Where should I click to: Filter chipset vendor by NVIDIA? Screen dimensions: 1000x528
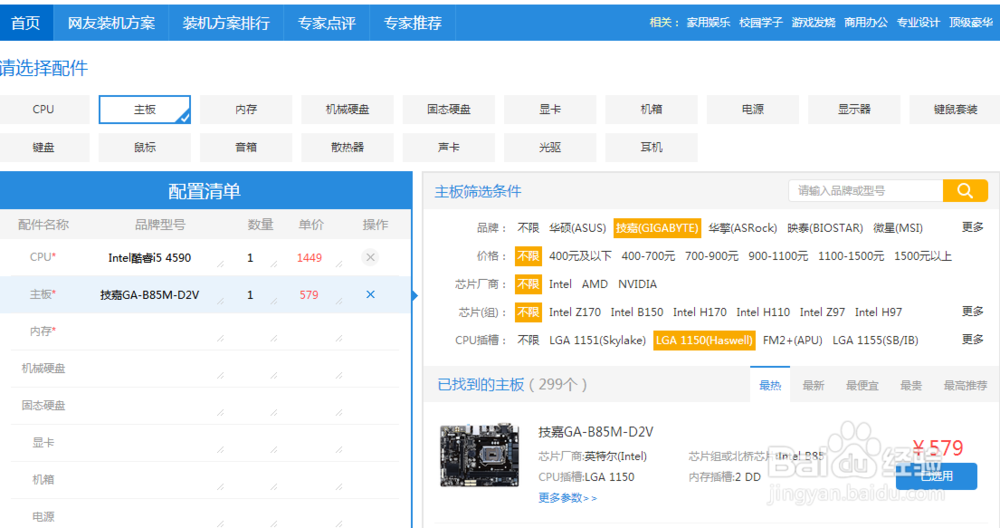[x=637, y=284]
